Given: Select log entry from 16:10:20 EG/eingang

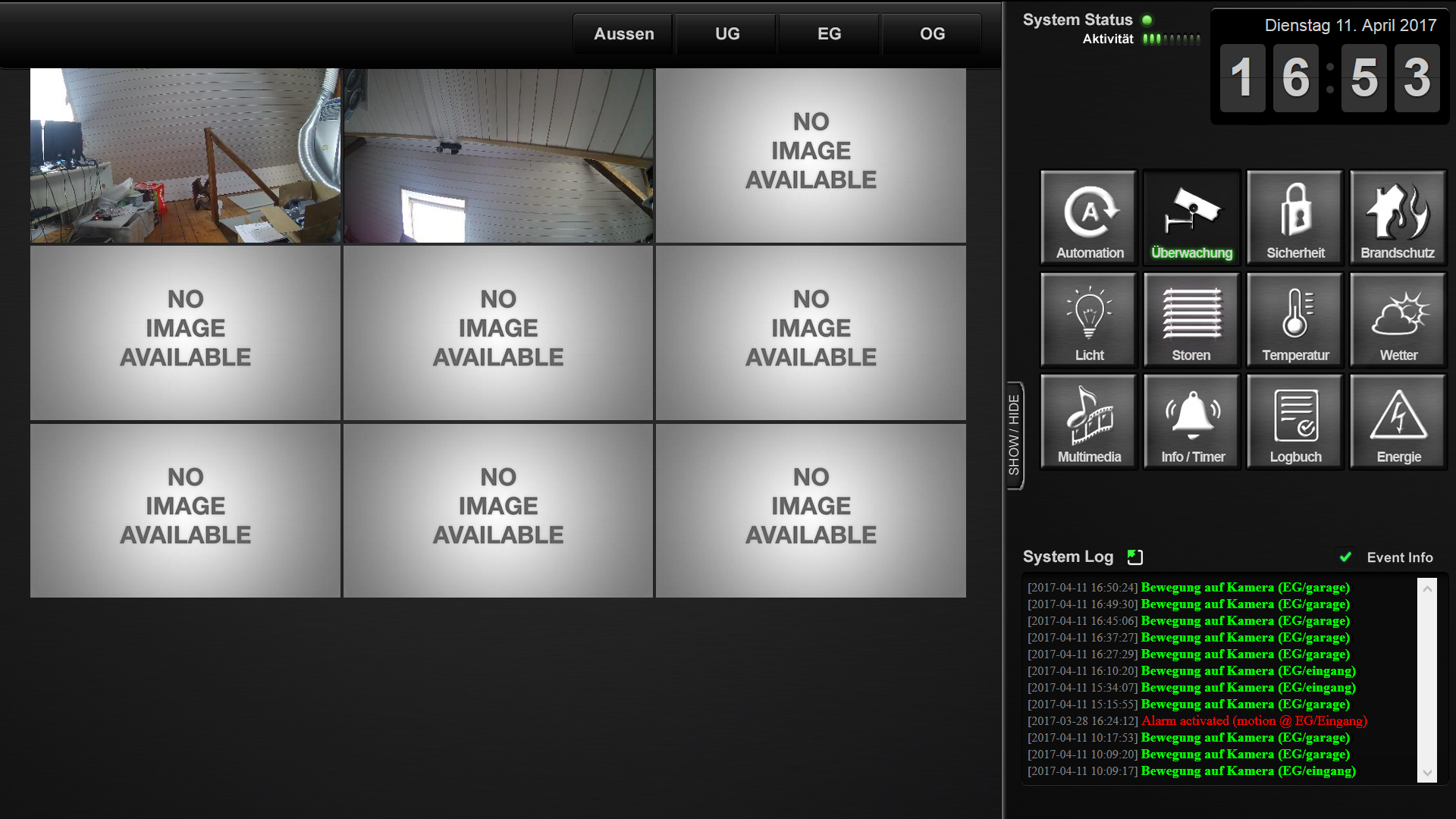Looking at the screenshot, I should tap(1191, 671).
